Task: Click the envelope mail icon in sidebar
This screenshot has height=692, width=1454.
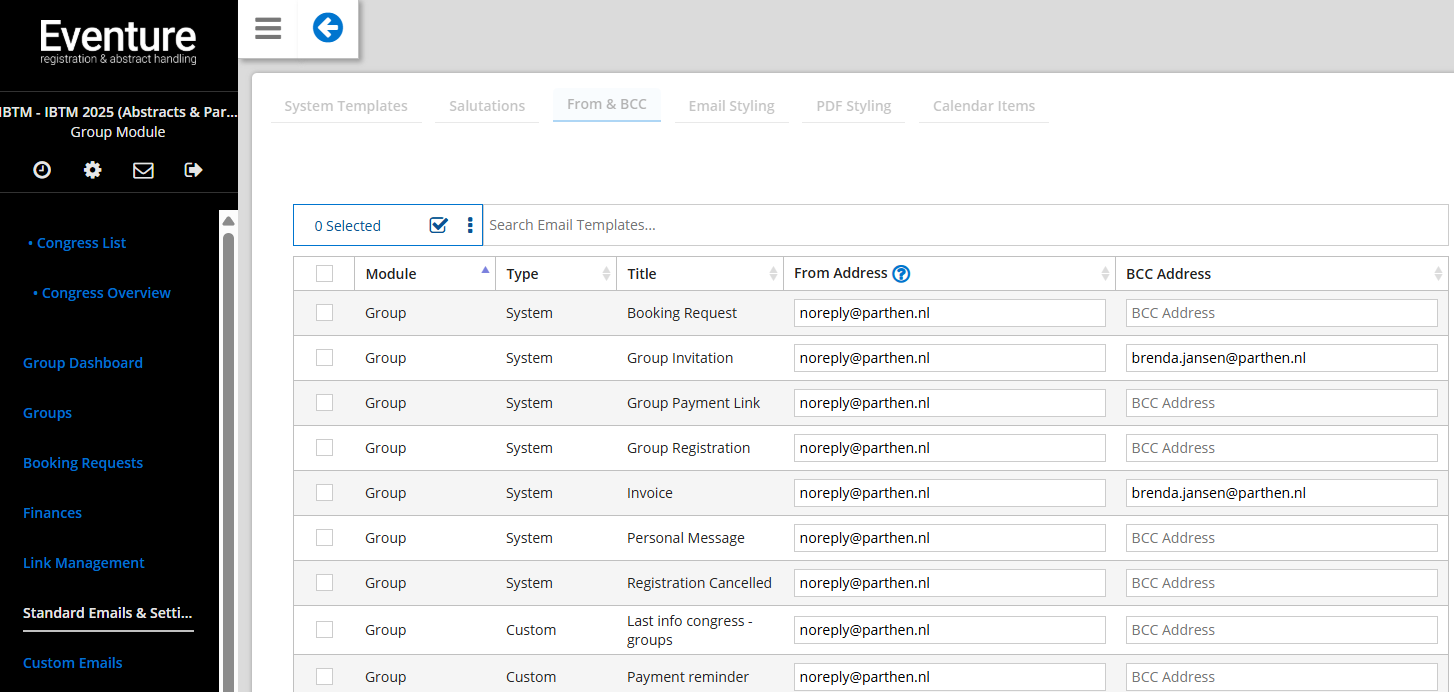Action: click(143, 170)
